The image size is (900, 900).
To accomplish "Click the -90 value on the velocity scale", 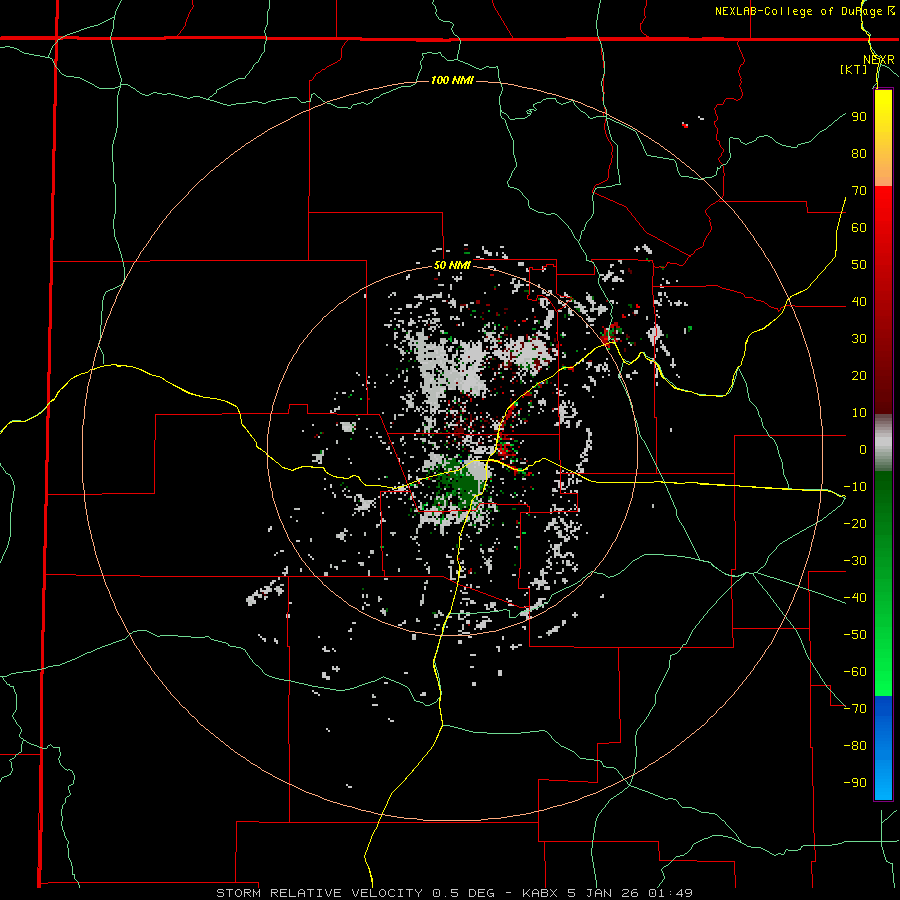I will pyautogui.click(x=855, y=783).
